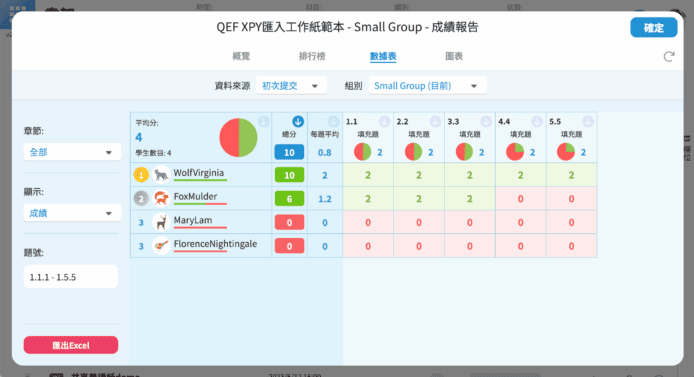The height and width of the screenshot is (377, 694).
Task: Expand the 顯示 成績 dropdown
Action: pyautogui.click(x=72, y=213)
